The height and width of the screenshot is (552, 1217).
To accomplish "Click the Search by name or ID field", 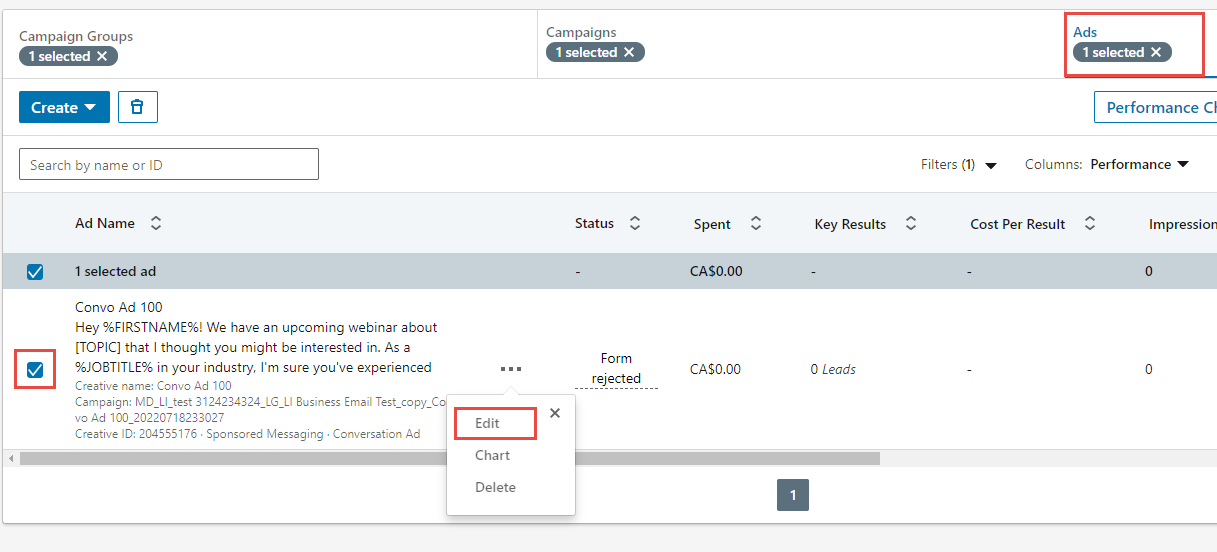I will pyautogui.click(x=169, y=165).
